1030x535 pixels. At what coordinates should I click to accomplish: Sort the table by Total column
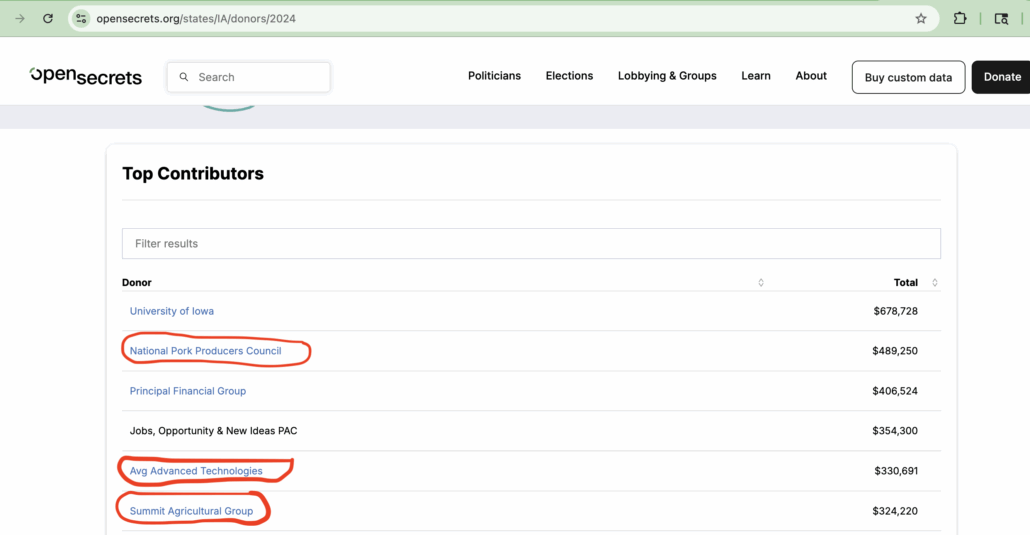pos(935,283)
